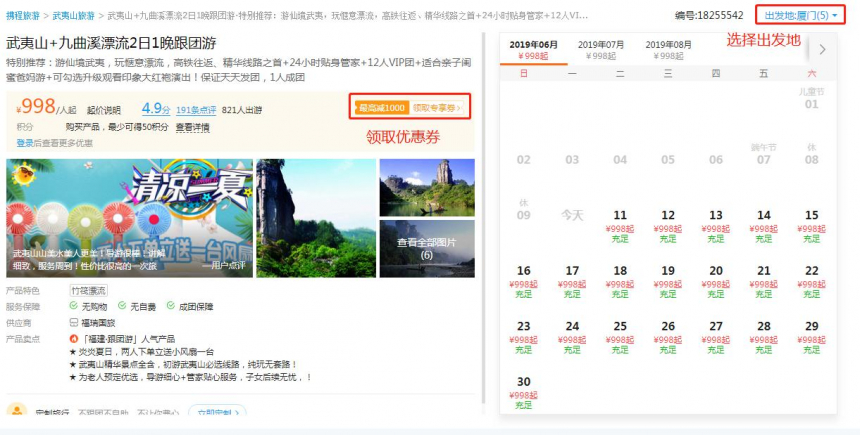Pick June 19 departure date
This screenshot has width=860, height=435.
click(668, 281)
